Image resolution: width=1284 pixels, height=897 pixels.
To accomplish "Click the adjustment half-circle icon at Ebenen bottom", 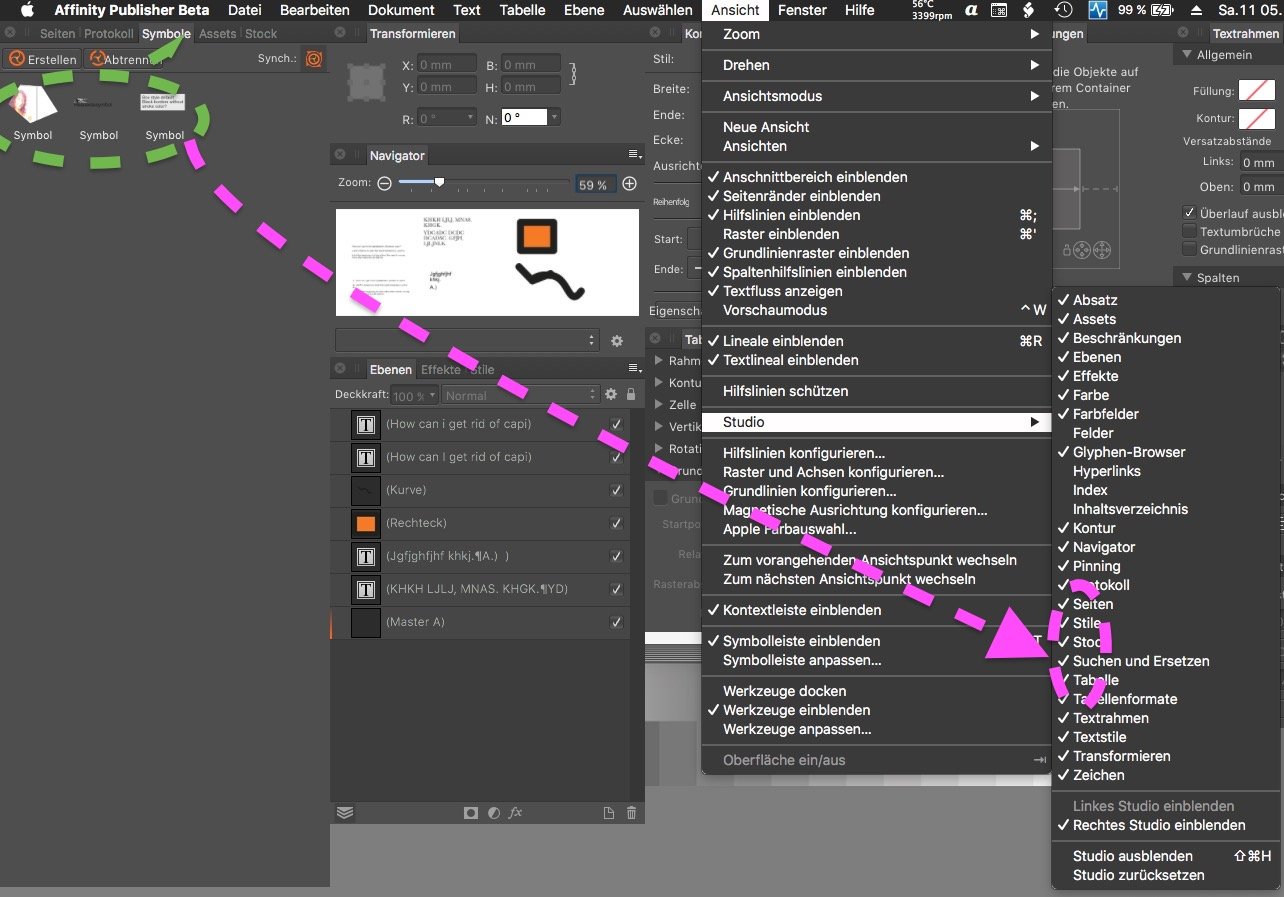I will point(493,813).
